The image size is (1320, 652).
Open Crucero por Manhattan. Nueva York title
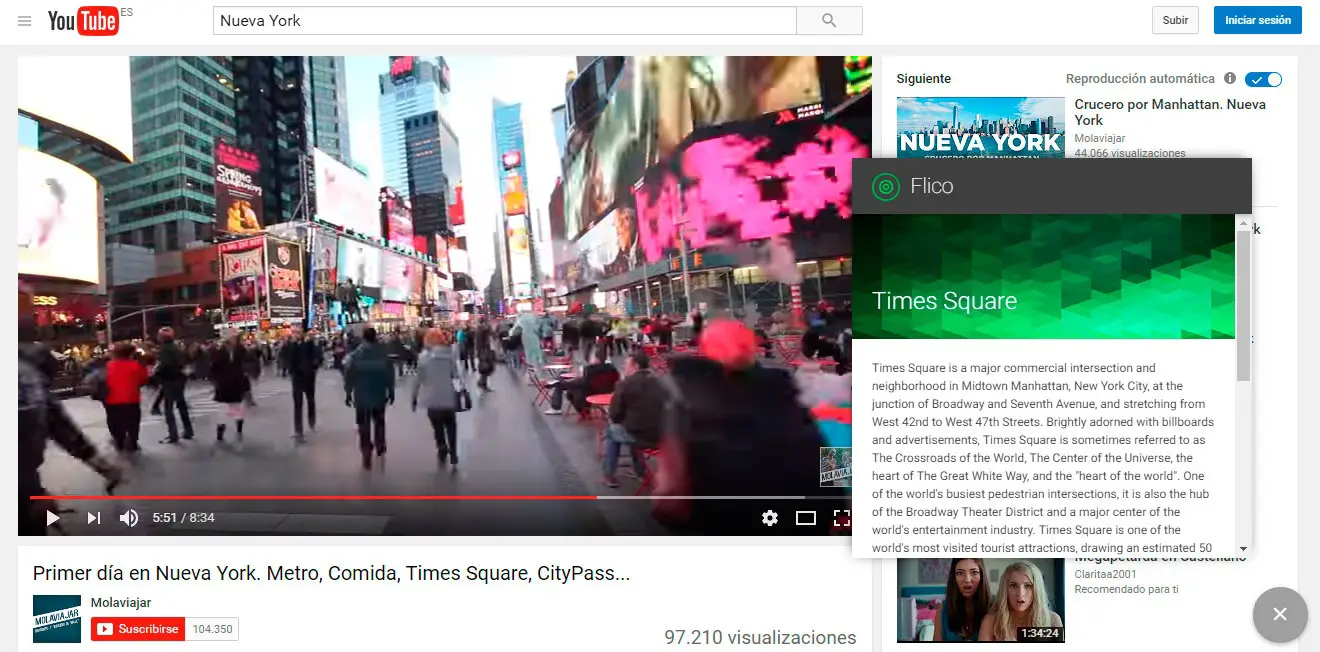pos(1170,112)
